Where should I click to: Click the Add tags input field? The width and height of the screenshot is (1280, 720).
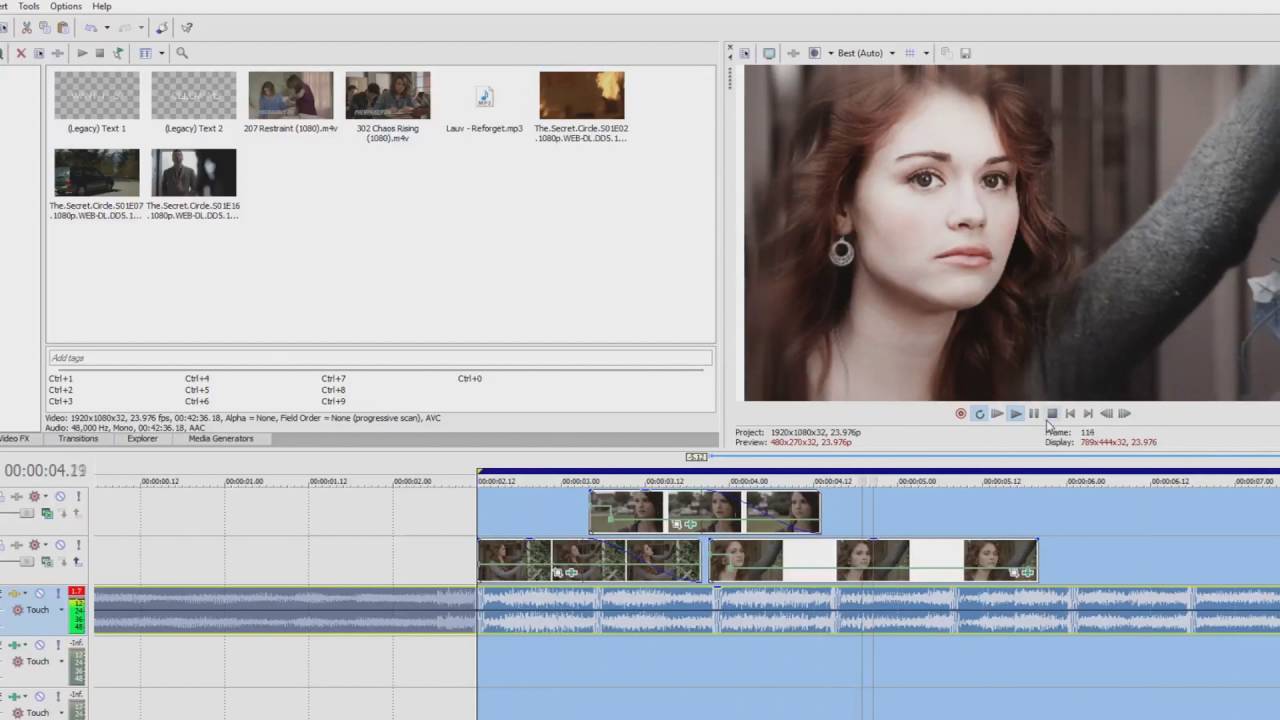[x=380, y=358]
